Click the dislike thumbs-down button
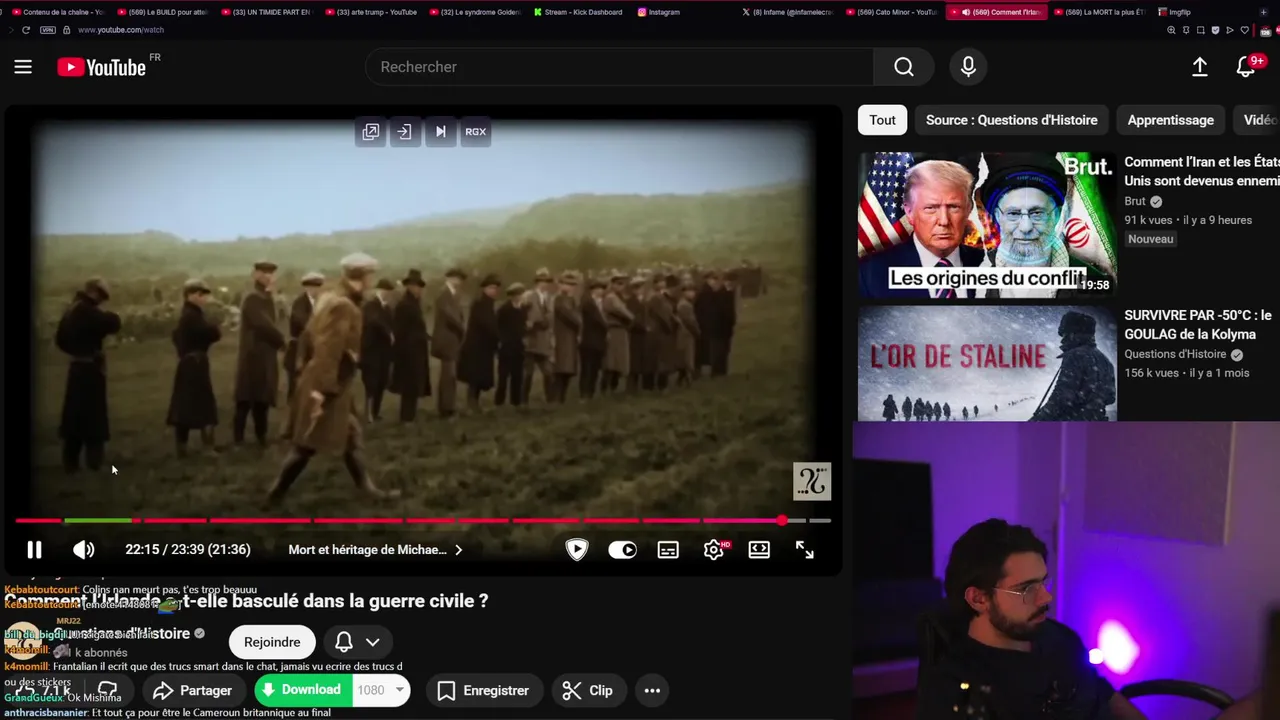The height and width of the screenshot is (720, 1280). pos(107,691)
